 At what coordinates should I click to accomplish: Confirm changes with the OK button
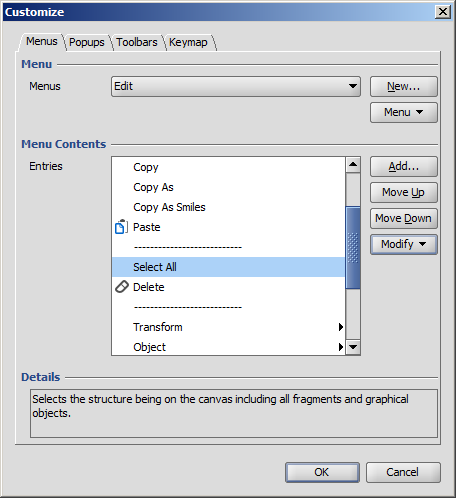[322, 472]
